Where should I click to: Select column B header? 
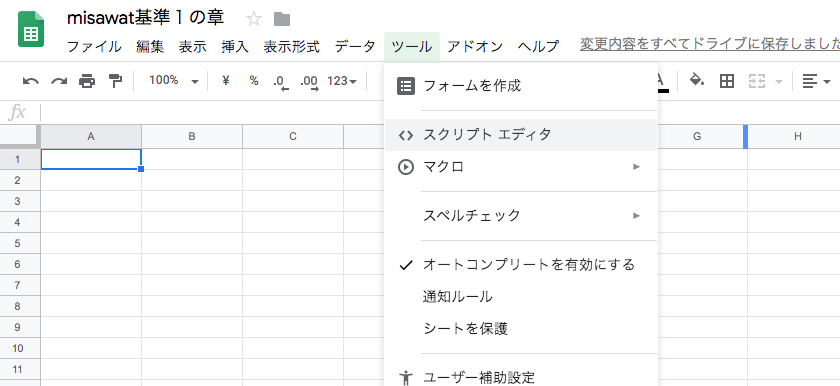(192, 137)
